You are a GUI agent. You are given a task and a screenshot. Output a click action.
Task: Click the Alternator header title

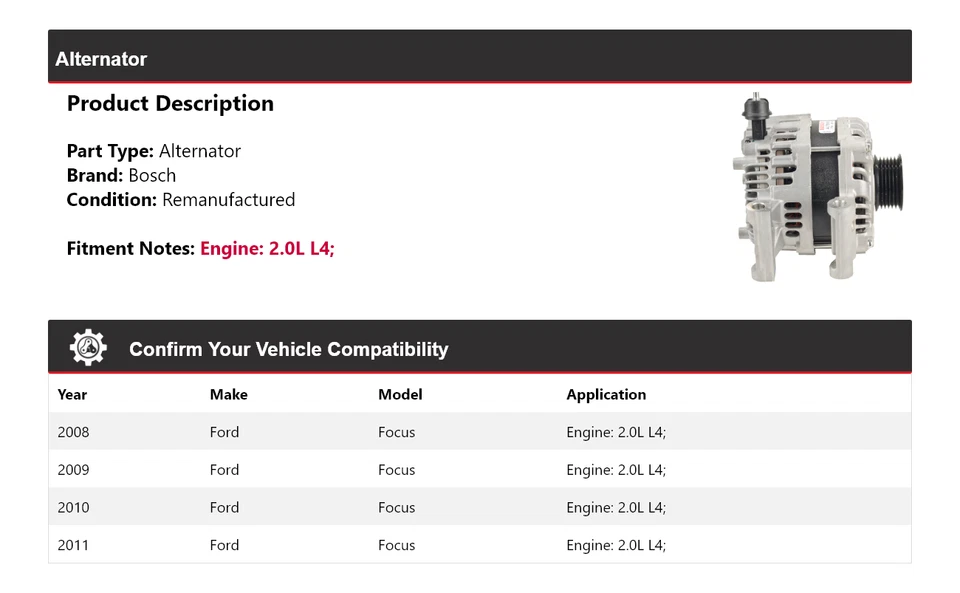(101, 59)
